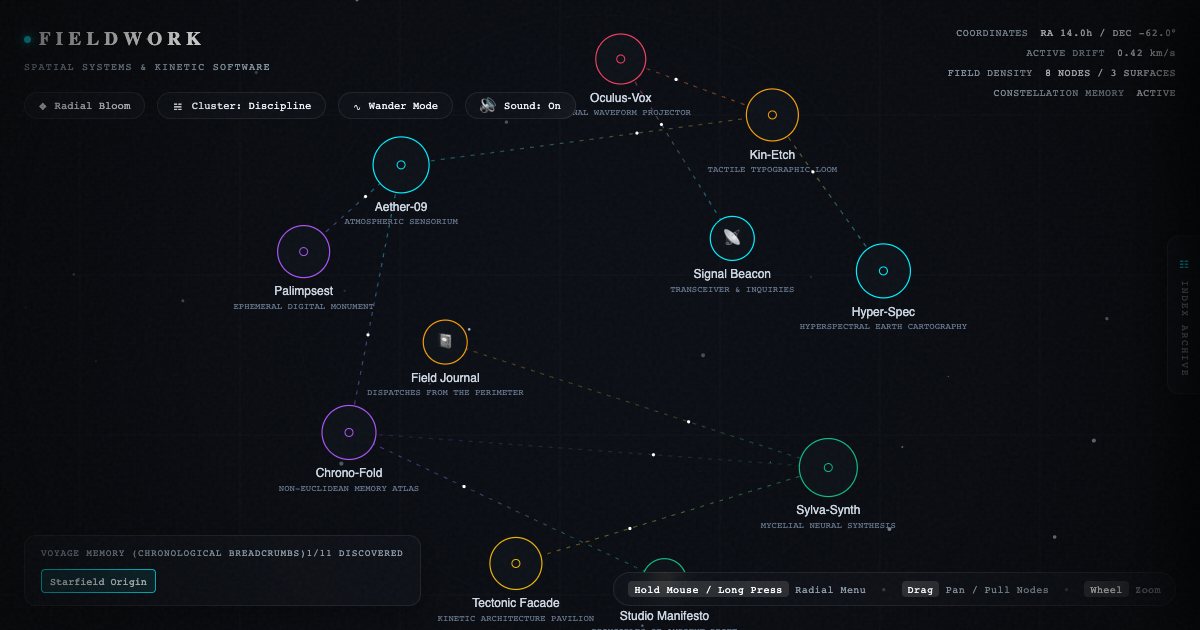Image resolution: width=1200 pixels, height=630 pixels.
Task: Open the Oculus-Vox node circle
Action: pyautogui.click(x=620, y=59)
